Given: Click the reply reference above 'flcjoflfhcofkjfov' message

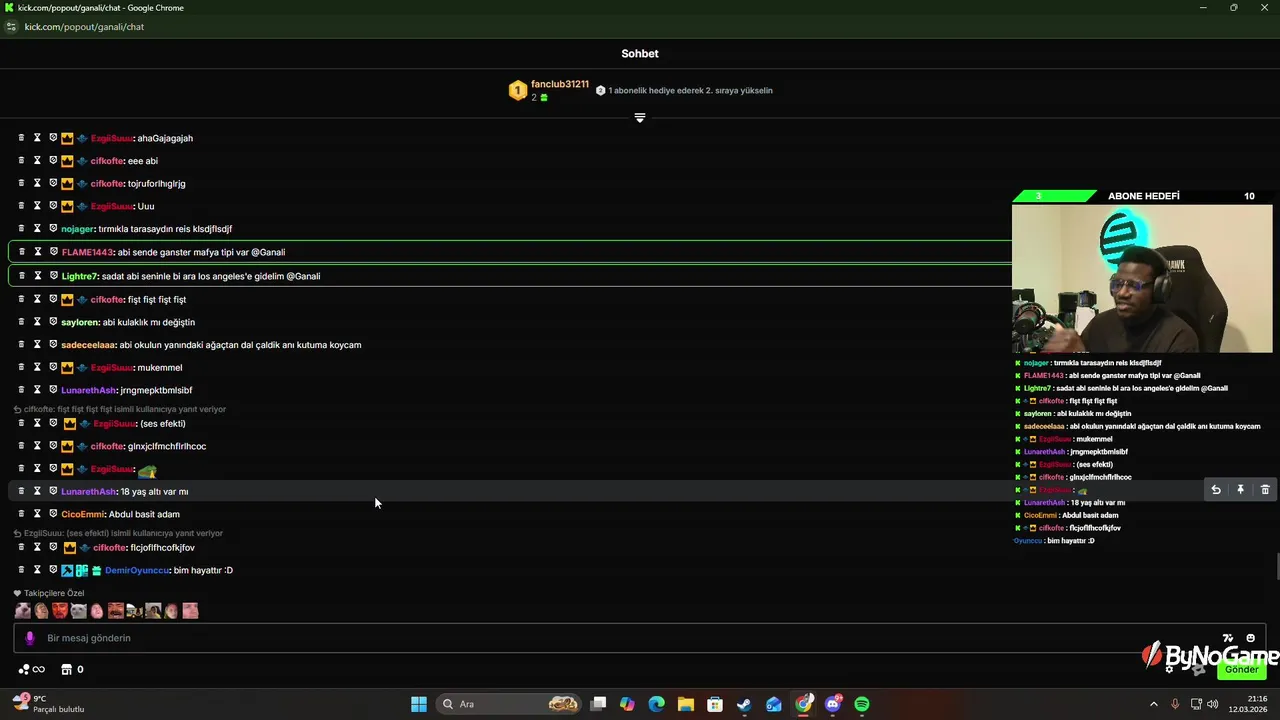Looking at the screenshot, I should click(117, 533).
